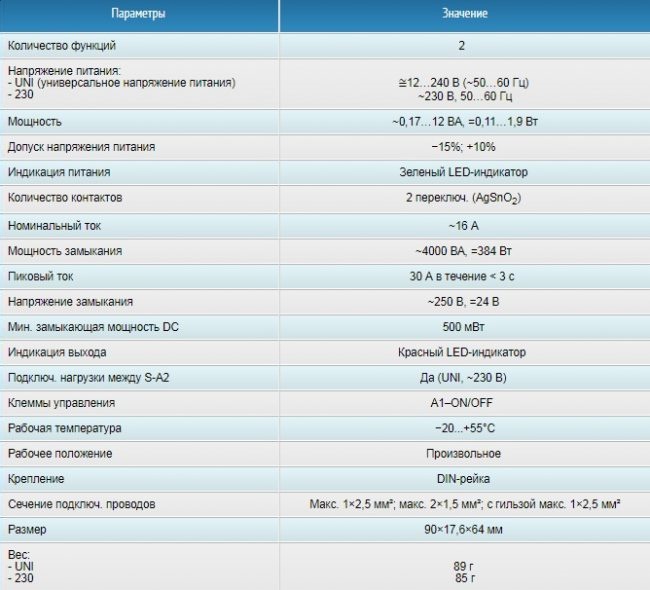Select the "~0,17…12 ВА, =0,11…1,9 Вт" power value
650x590 pixels.
coord(461,121)
